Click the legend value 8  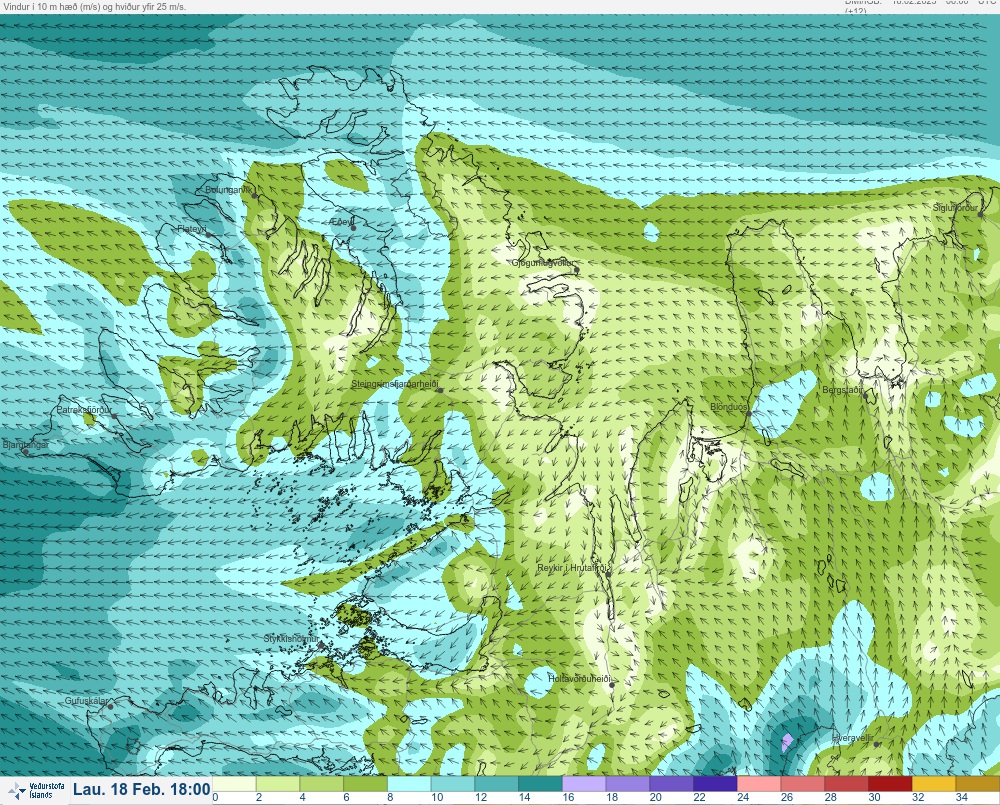[x=390, y=797]
